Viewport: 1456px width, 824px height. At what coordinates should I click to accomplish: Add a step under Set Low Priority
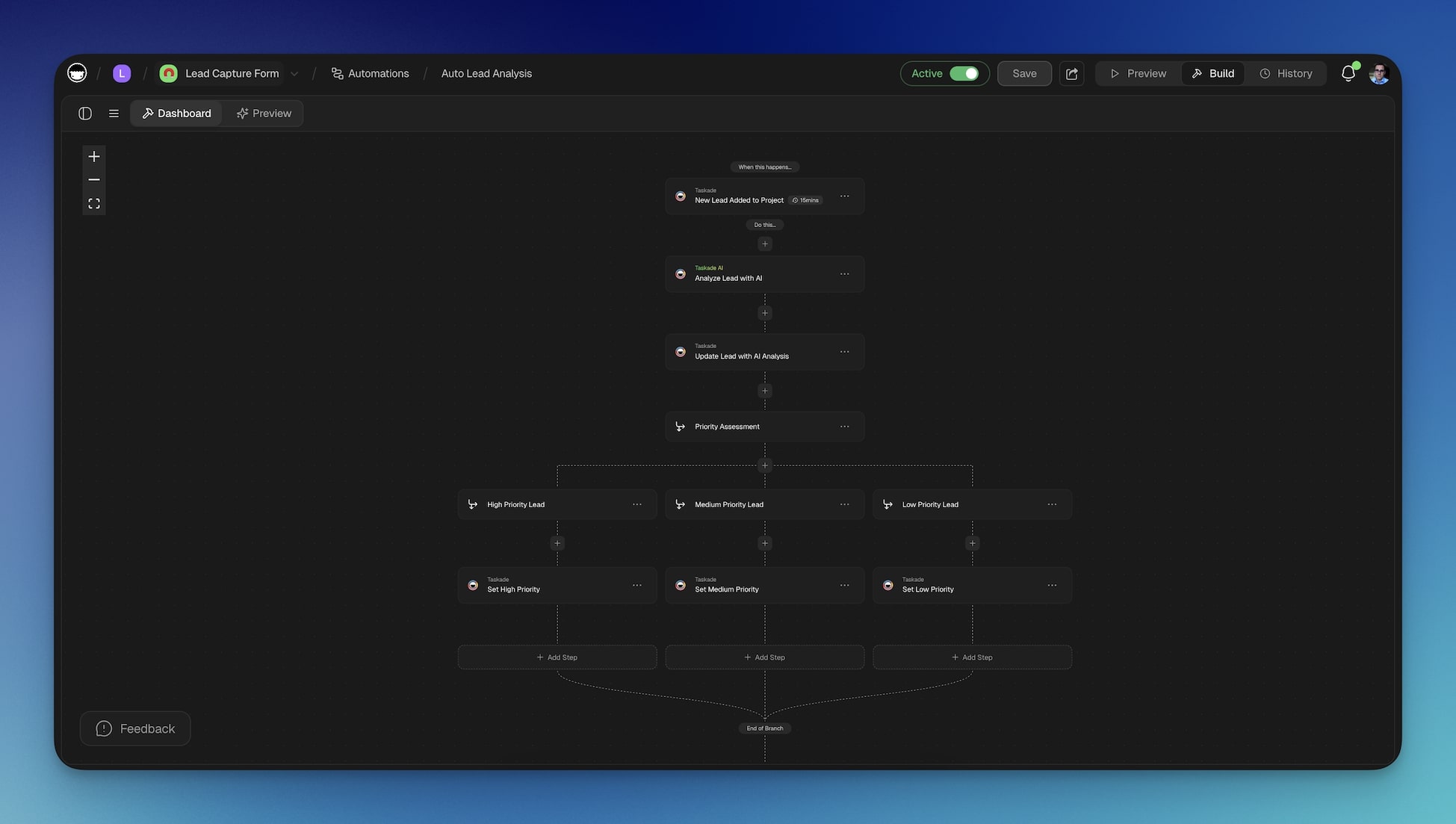[x=972, y=657]
